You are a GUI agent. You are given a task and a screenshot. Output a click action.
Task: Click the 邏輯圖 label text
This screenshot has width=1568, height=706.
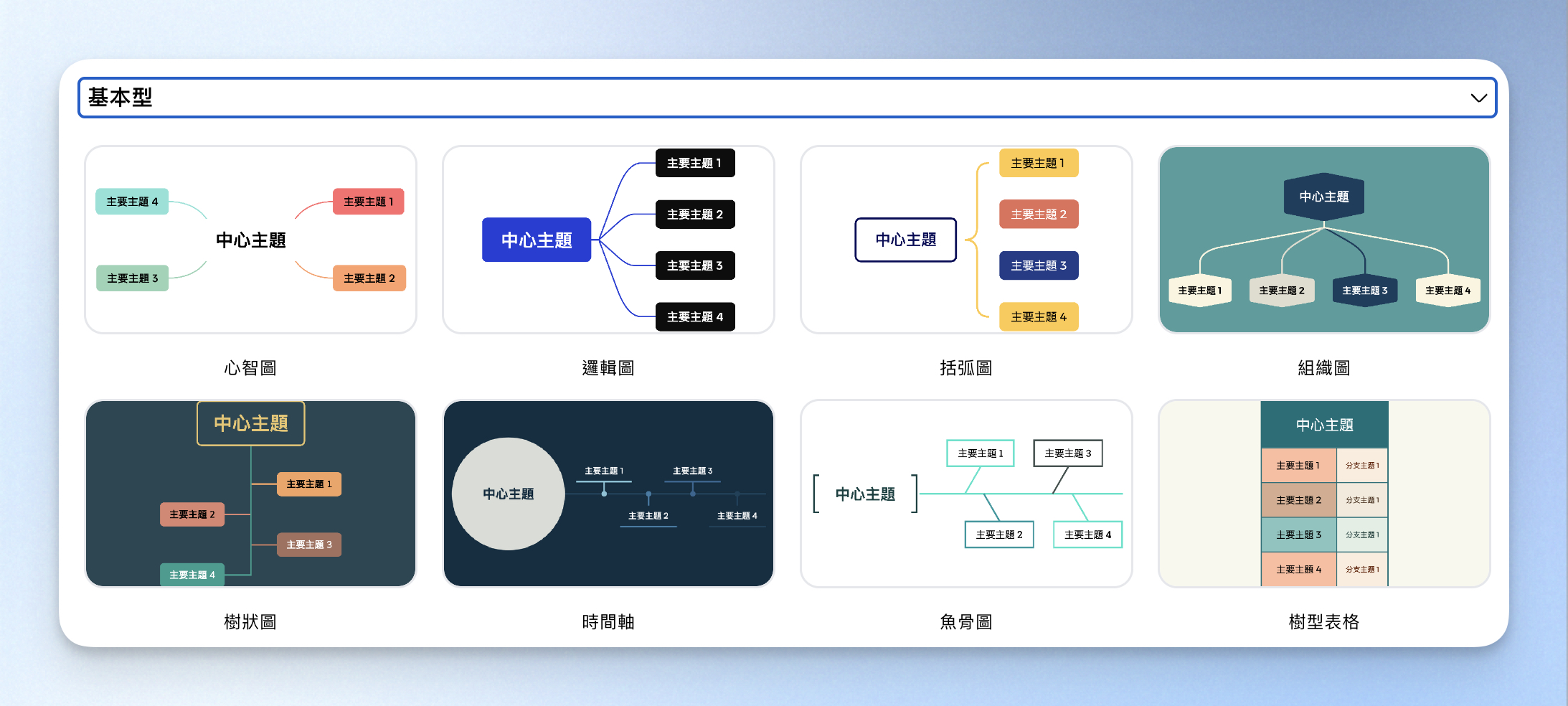[x=608, y=368]
